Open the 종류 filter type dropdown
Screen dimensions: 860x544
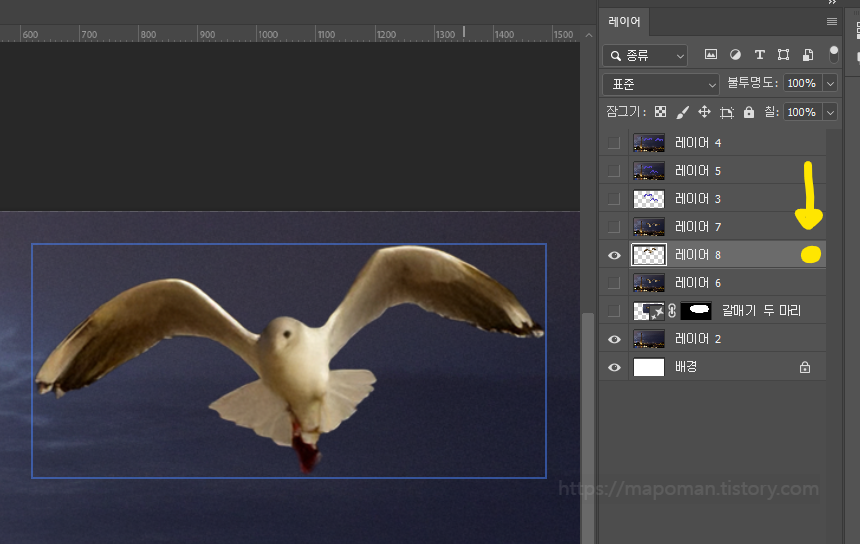tap(645, 55)
